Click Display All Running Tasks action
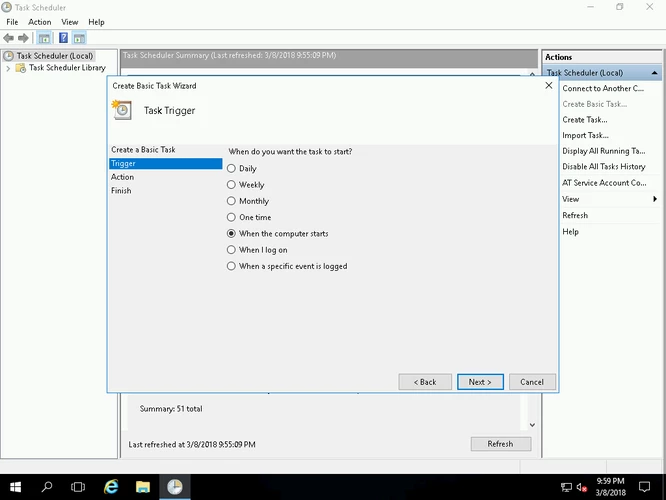666x500 pixels. click(x=604, y=151)
